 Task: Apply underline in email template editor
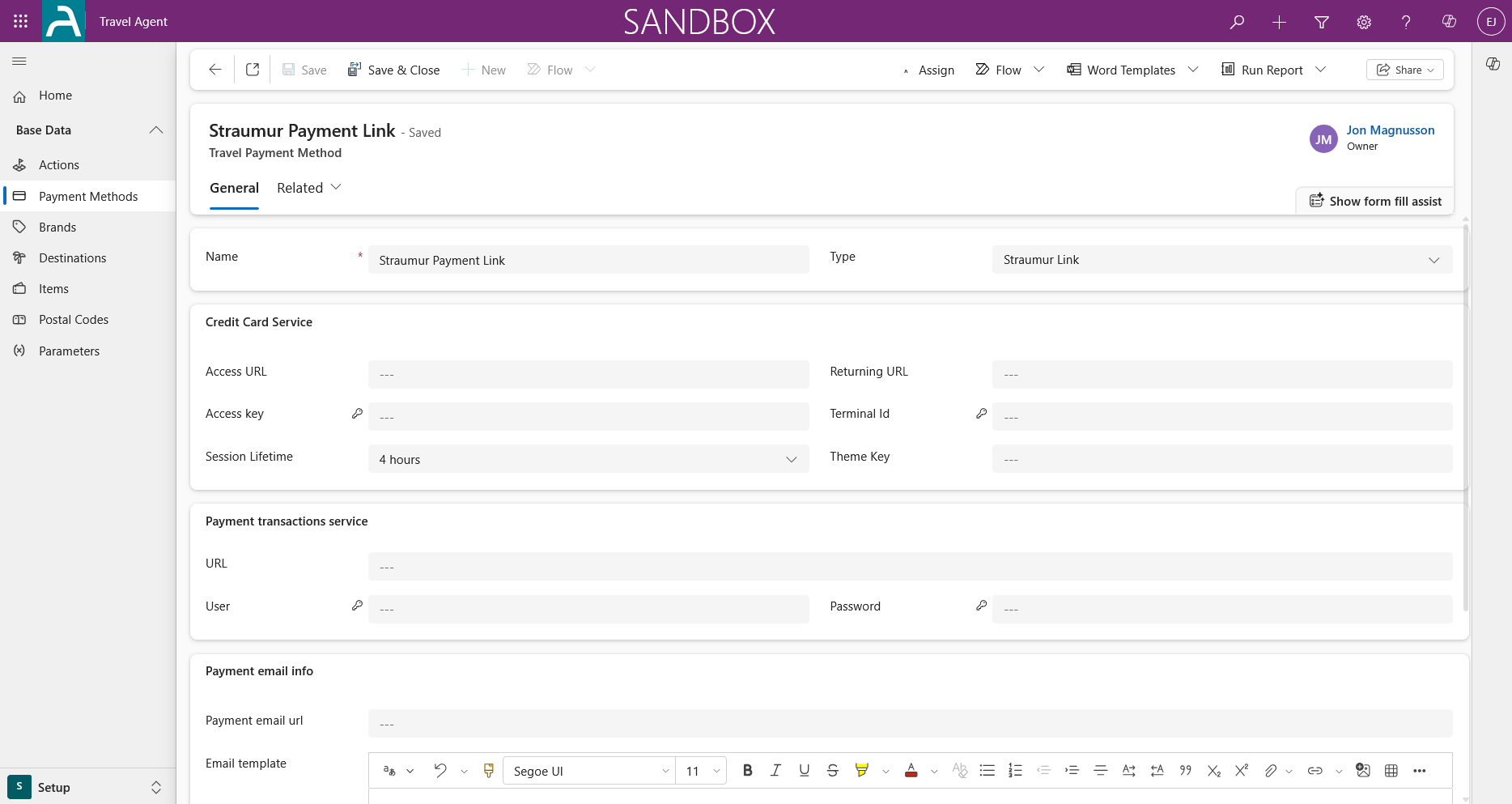coord(804,771)
